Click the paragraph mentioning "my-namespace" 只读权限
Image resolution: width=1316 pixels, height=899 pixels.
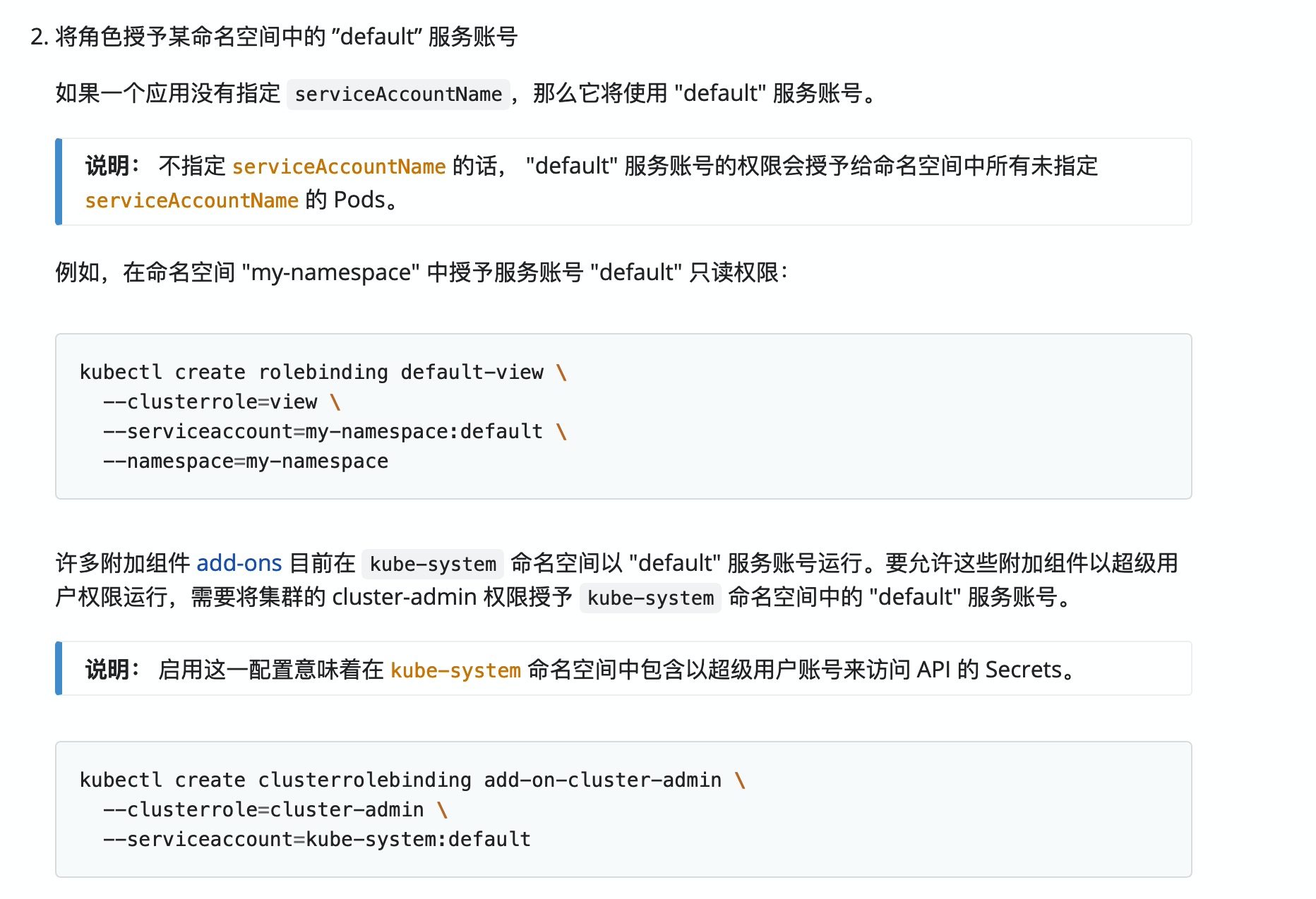pos(421,272)
